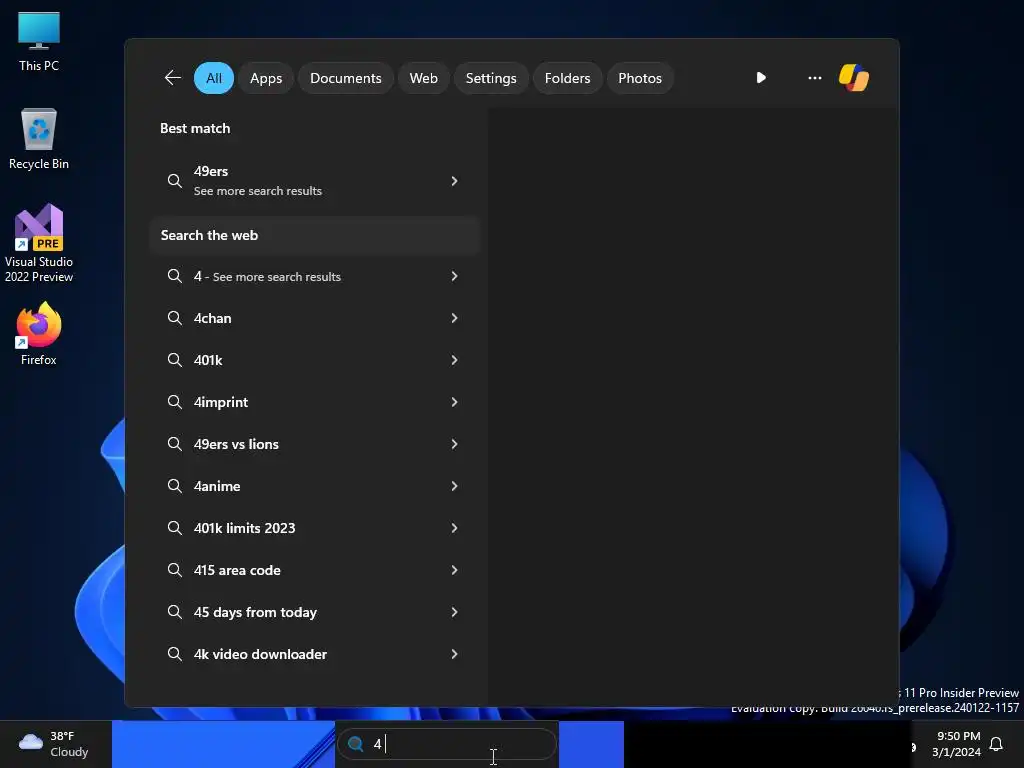Search the web for 401k
1024x768 pixels.
[x=315, y=360]
